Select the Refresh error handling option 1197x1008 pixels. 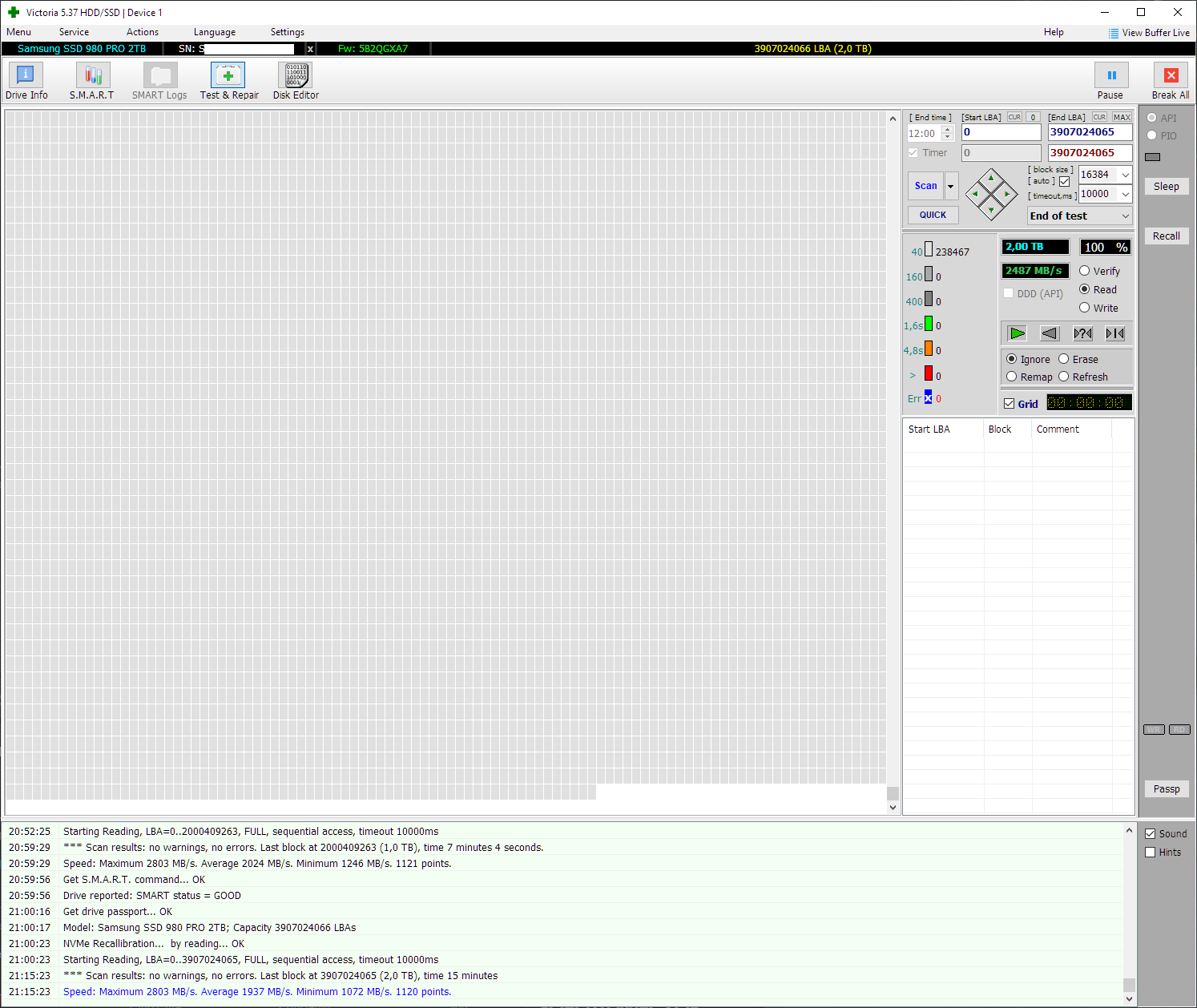(1064, 377)
